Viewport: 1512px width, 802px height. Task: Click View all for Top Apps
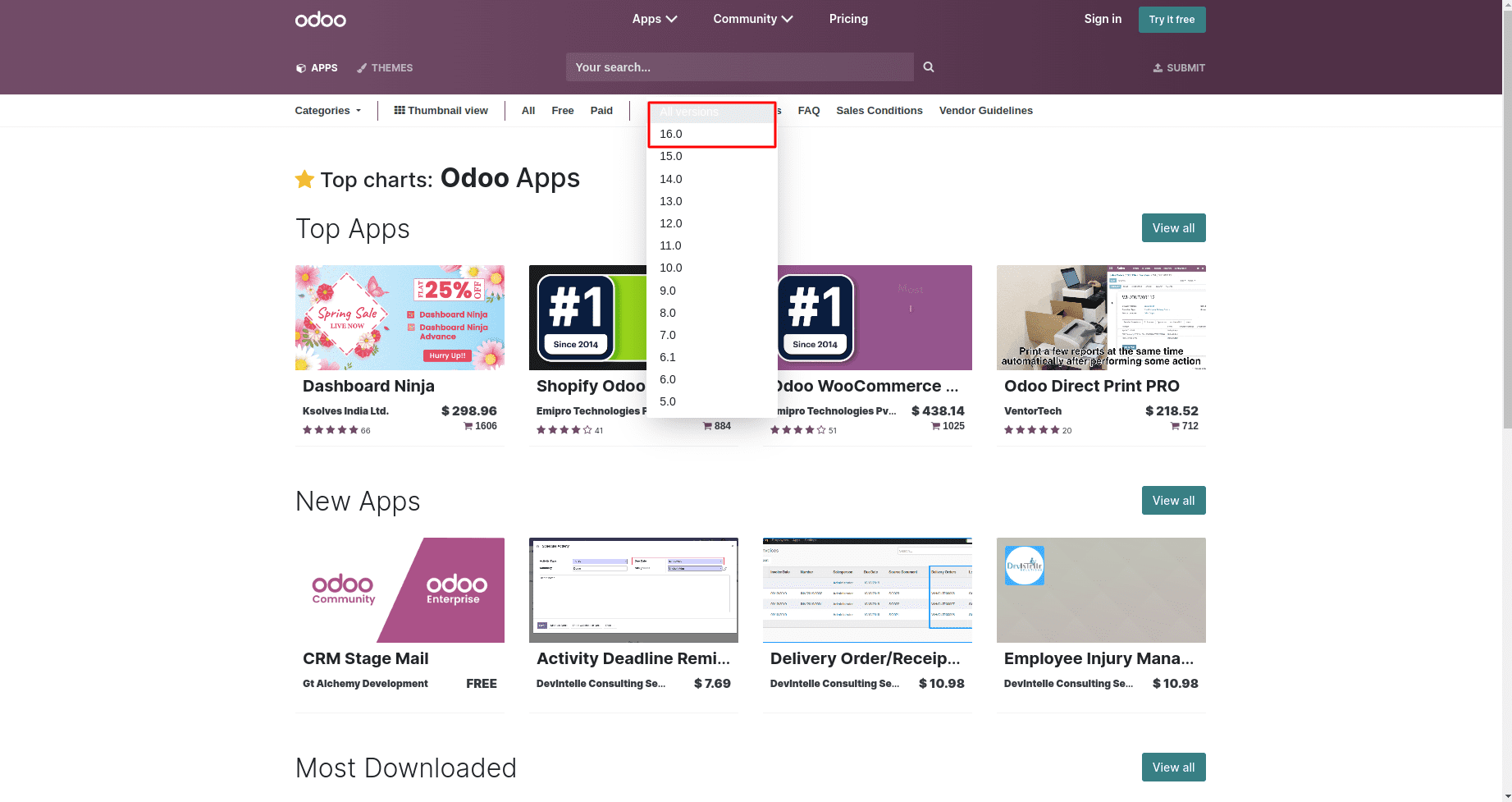click(x=1173, y=228)
